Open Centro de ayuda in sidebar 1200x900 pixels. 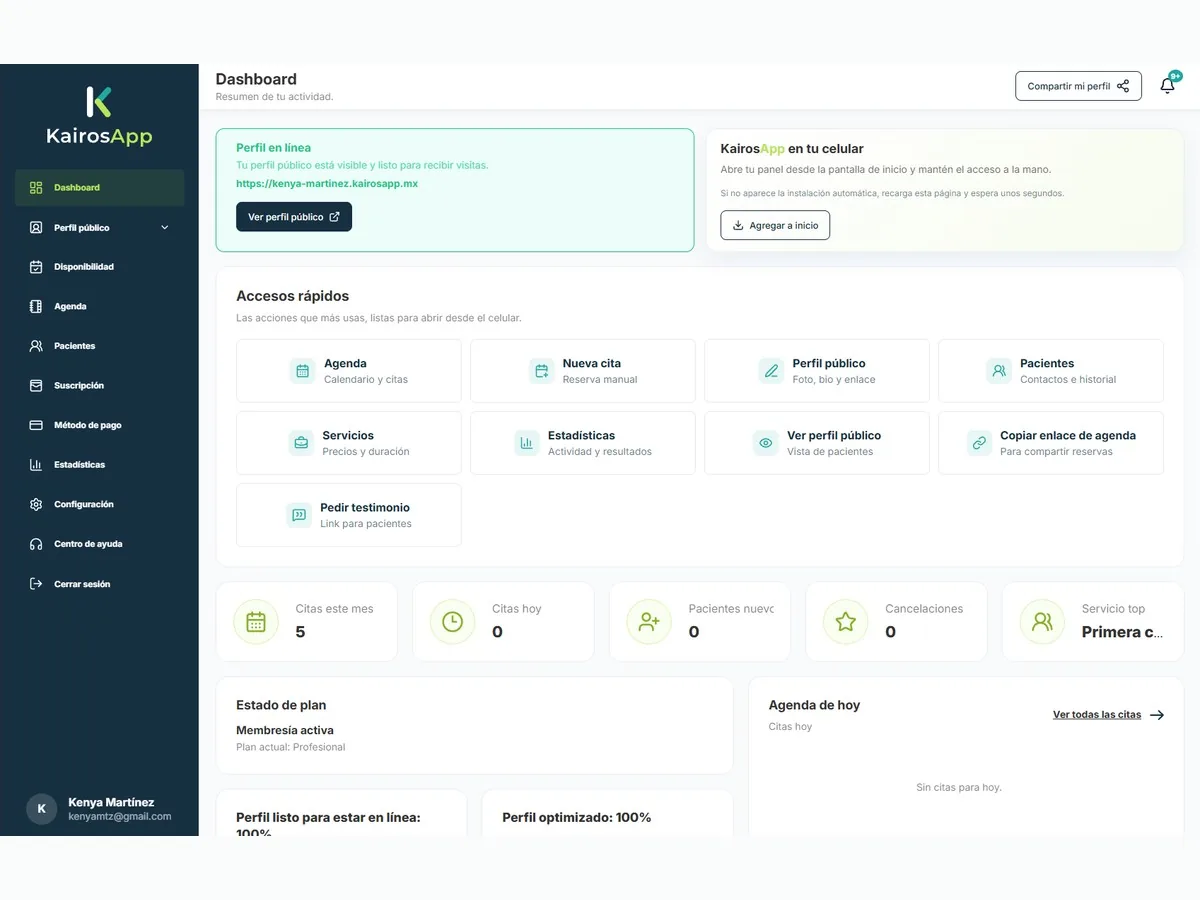coord(100,544)
